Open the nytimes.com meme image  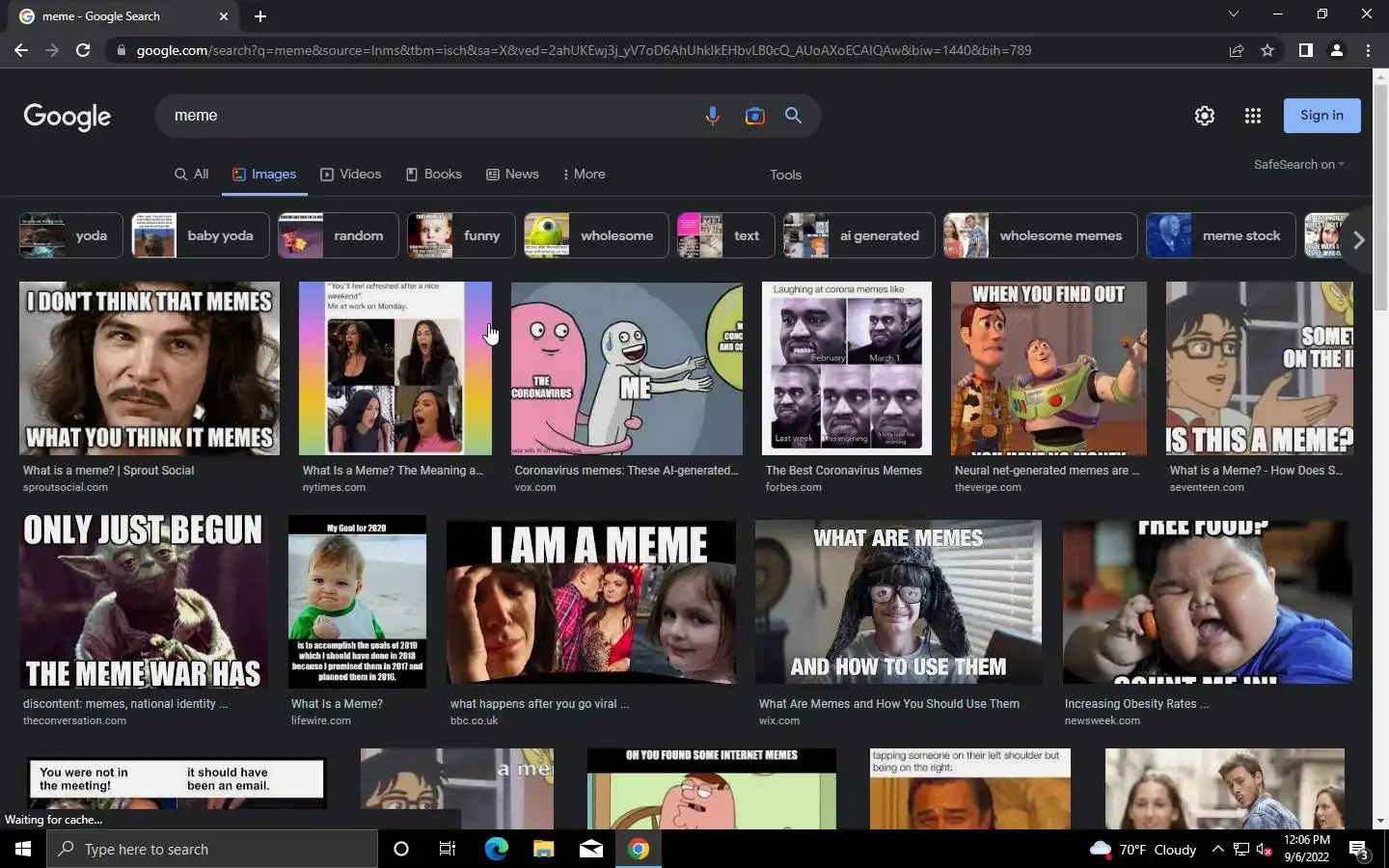coord(395,368)
